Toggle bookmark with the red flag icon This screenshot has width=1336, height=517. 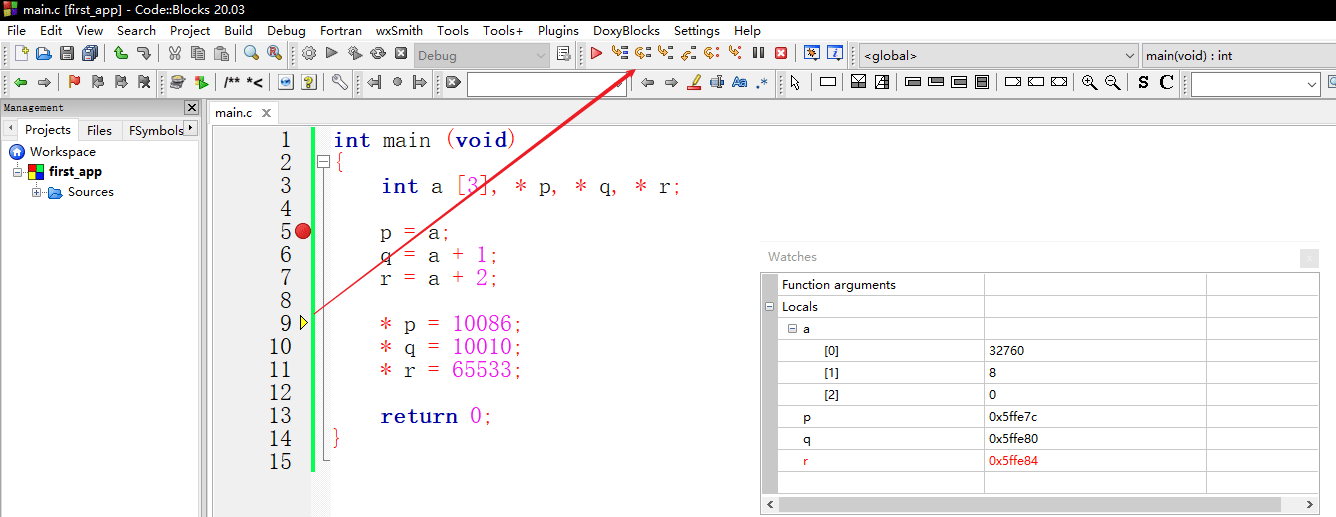(74, 82)
